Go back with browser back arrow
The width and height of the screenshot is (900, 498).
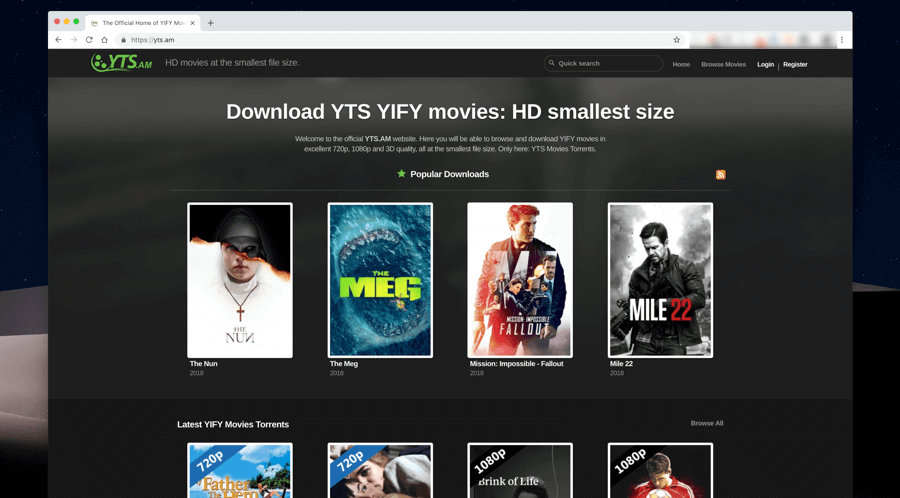click(59, 40)
